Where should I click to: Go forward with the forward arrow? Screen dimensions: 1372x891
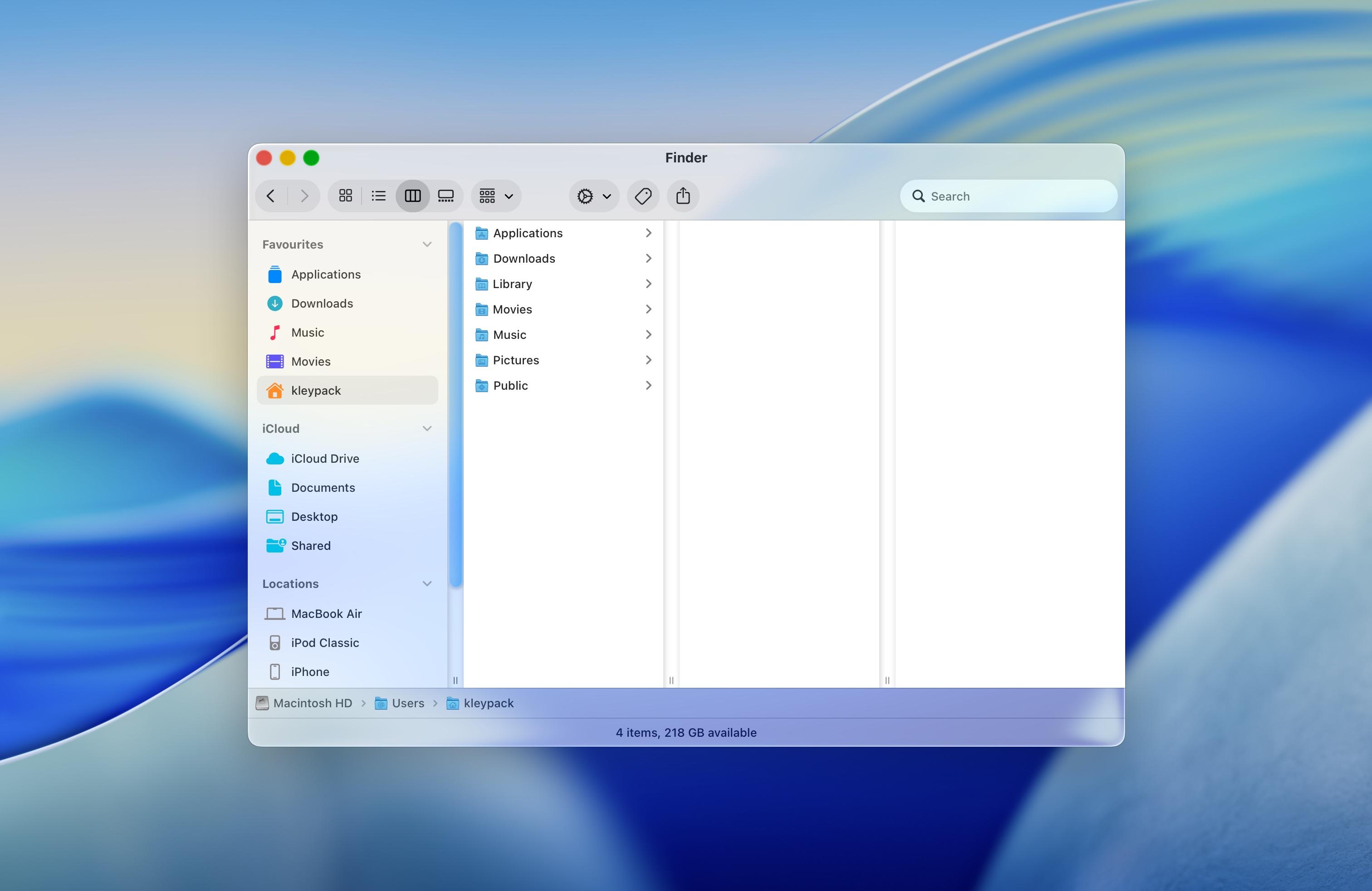[x=304, y=196]
